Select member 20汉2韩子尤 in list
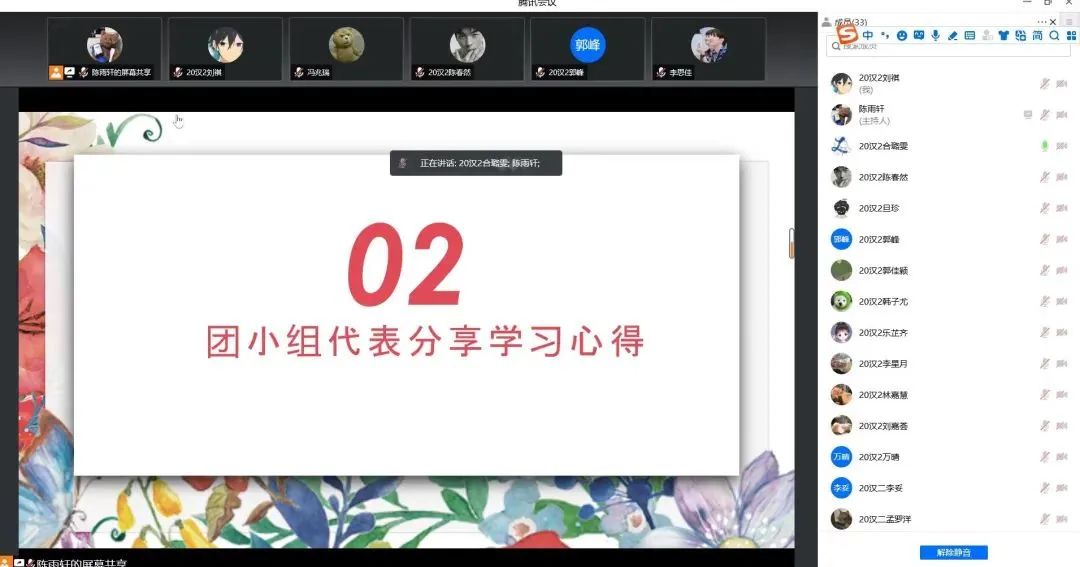 coord(948,301)
